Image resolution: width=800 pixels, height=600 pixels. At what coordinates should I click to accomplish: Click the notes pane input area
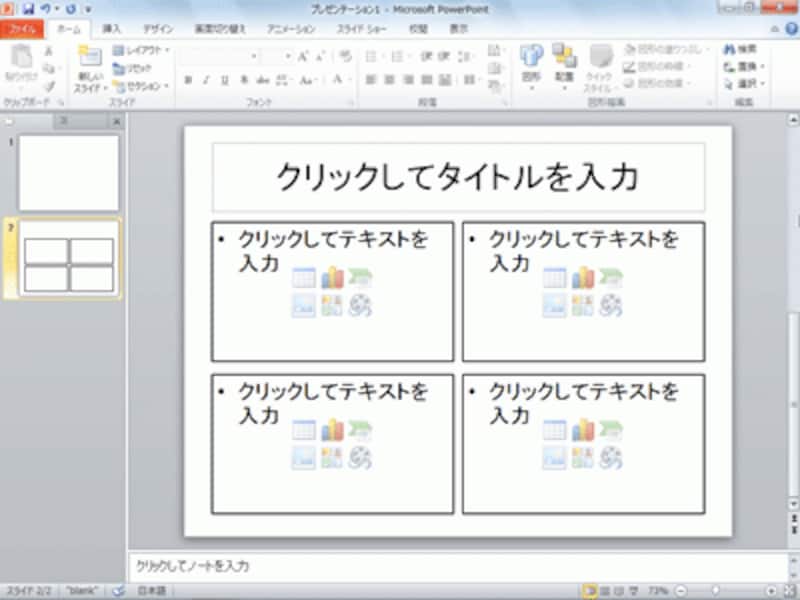tap(458, 566)
